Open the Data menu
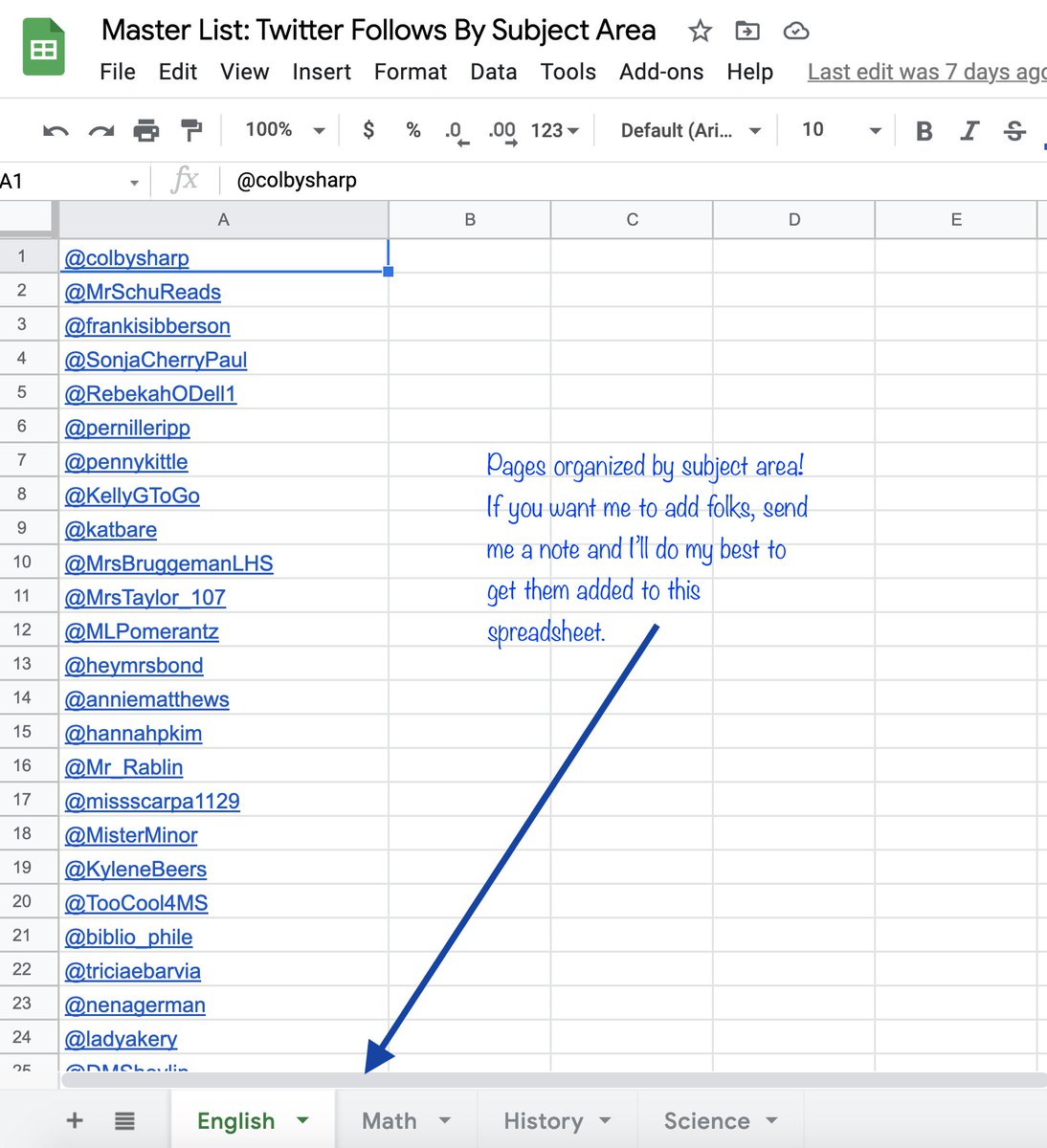This screenshot has width=1047, height=1148. pyautogui.click(x=494, y=72)
